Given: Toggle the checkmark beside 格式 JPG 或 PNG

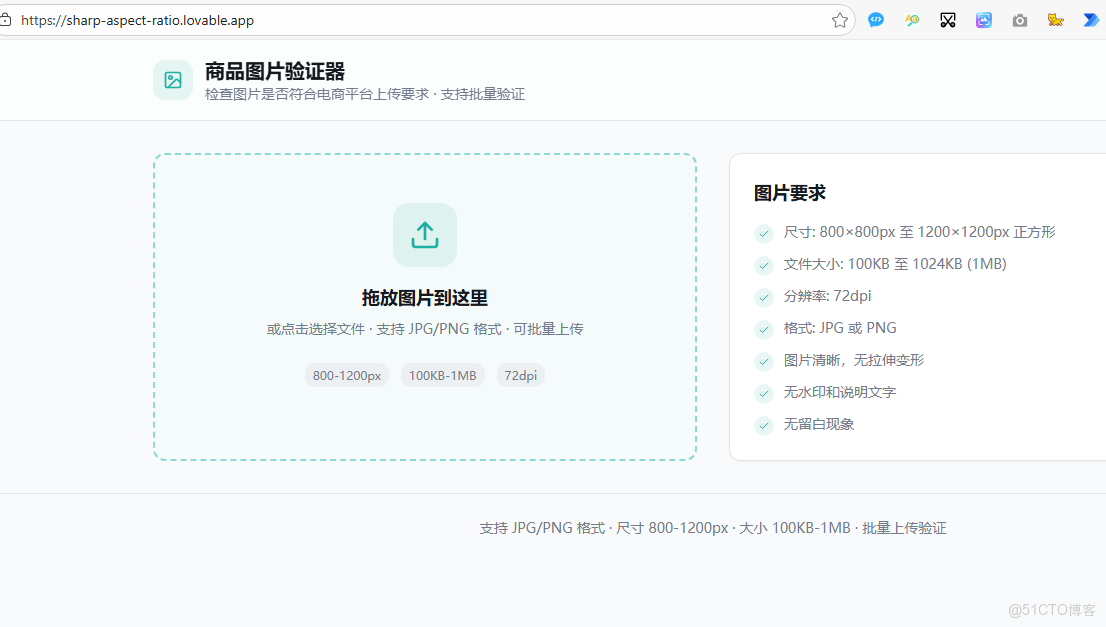Looking at the screenshot, I should click(x=763, y=328).
